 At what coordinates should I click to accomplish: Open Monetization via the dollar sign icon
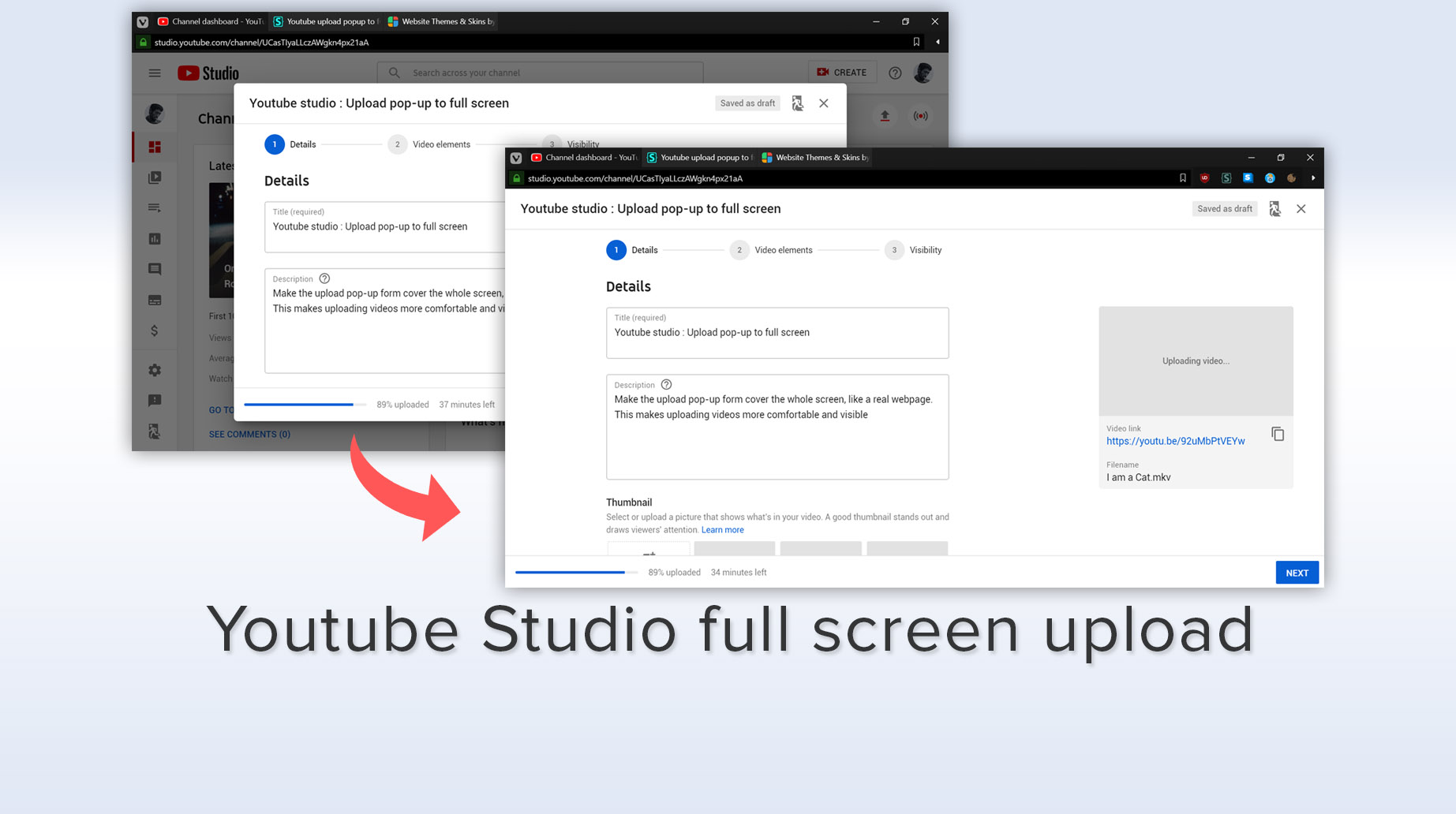tap(155, 330)
